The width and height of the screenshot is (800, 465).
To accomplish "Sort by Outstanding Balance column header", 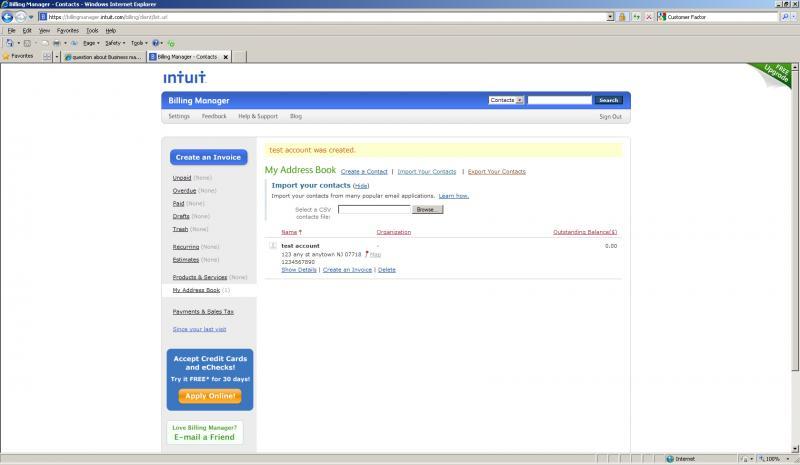I will point(585,232).
